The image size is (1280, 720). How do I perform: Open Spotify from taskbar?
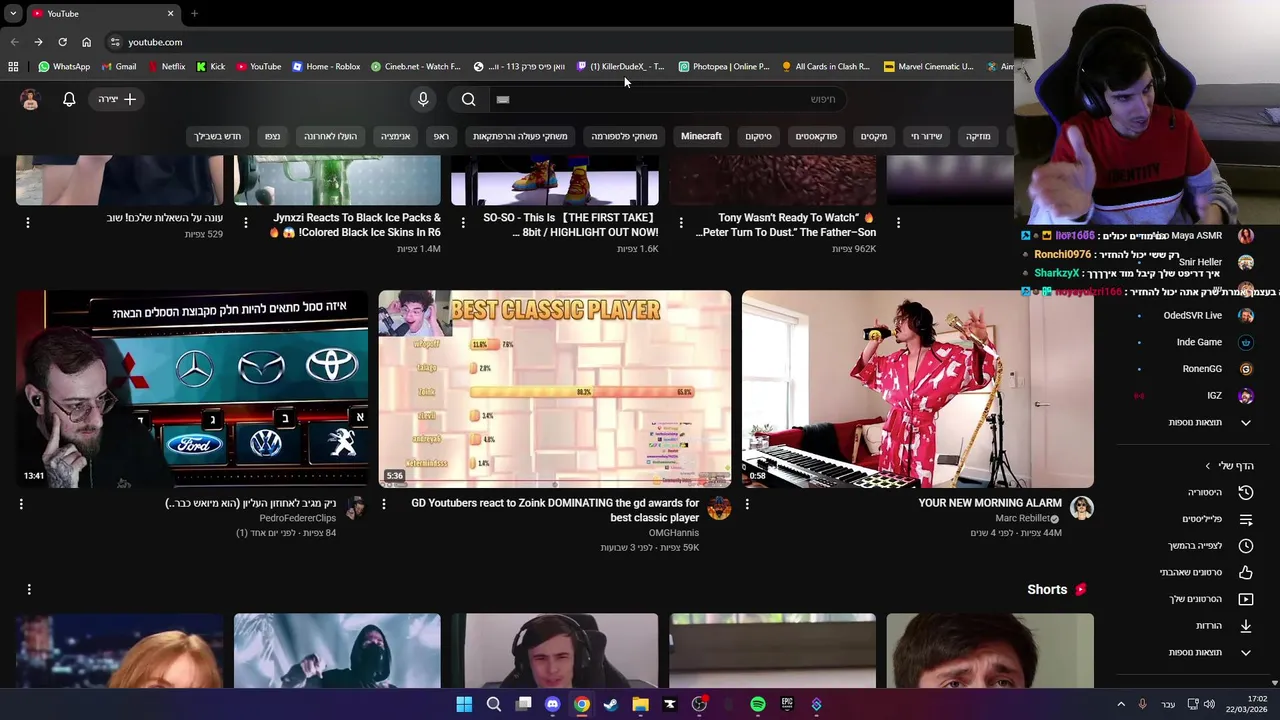point(758,704)
